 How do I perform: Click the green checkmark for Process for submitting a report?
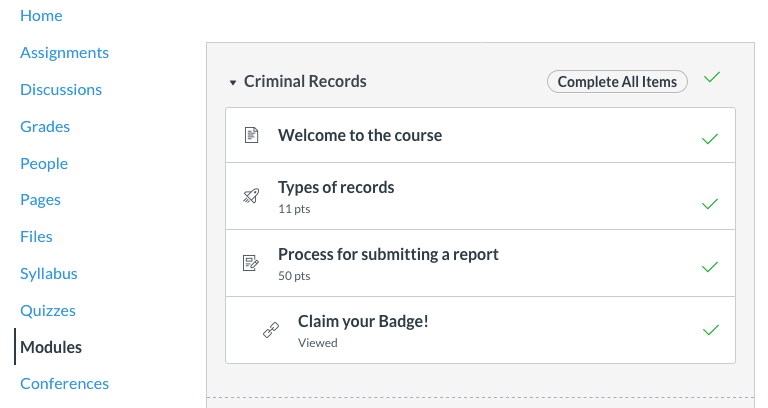click(x=710, y=267)
